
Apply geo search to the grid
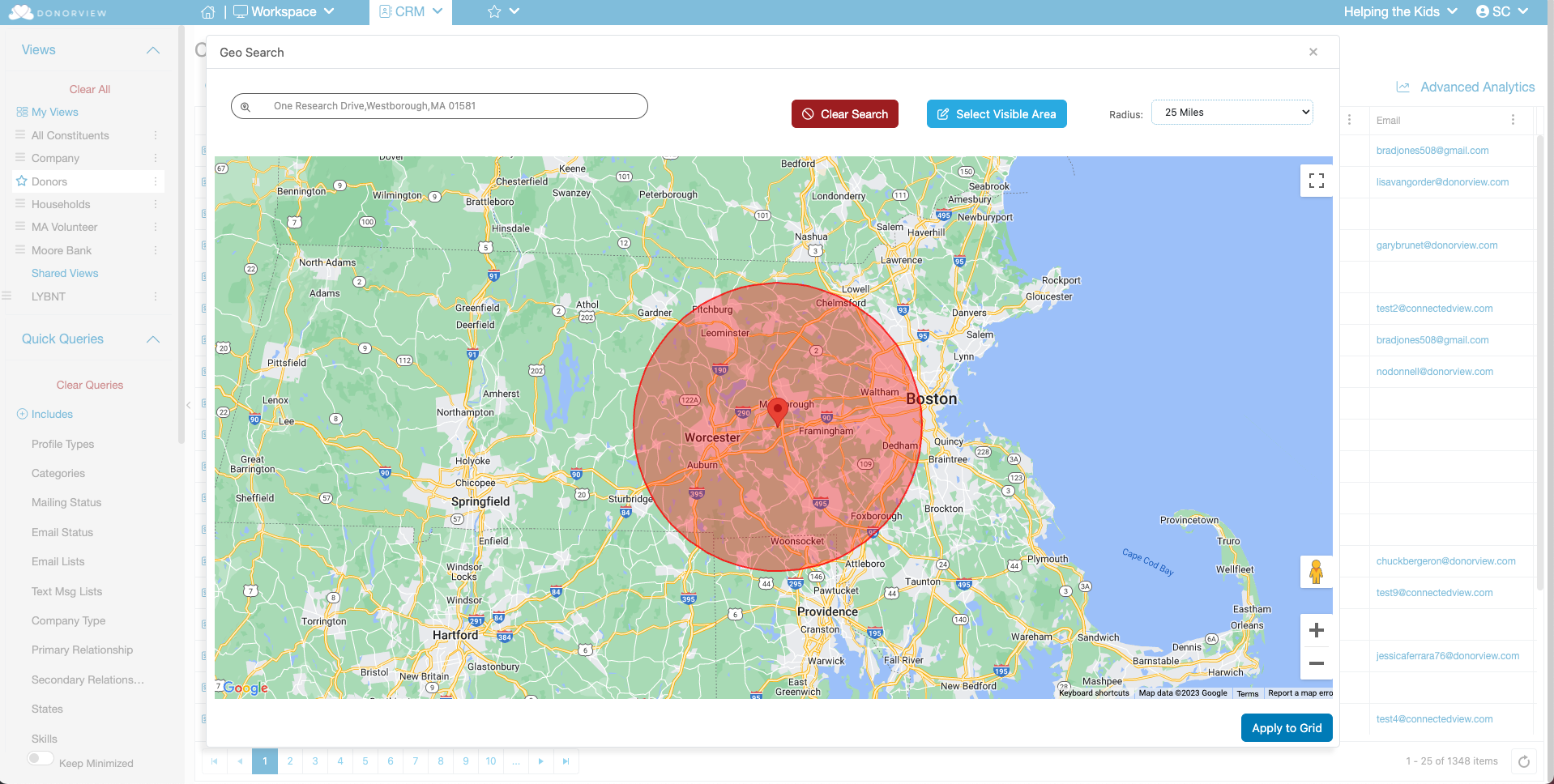[1287, 728]
